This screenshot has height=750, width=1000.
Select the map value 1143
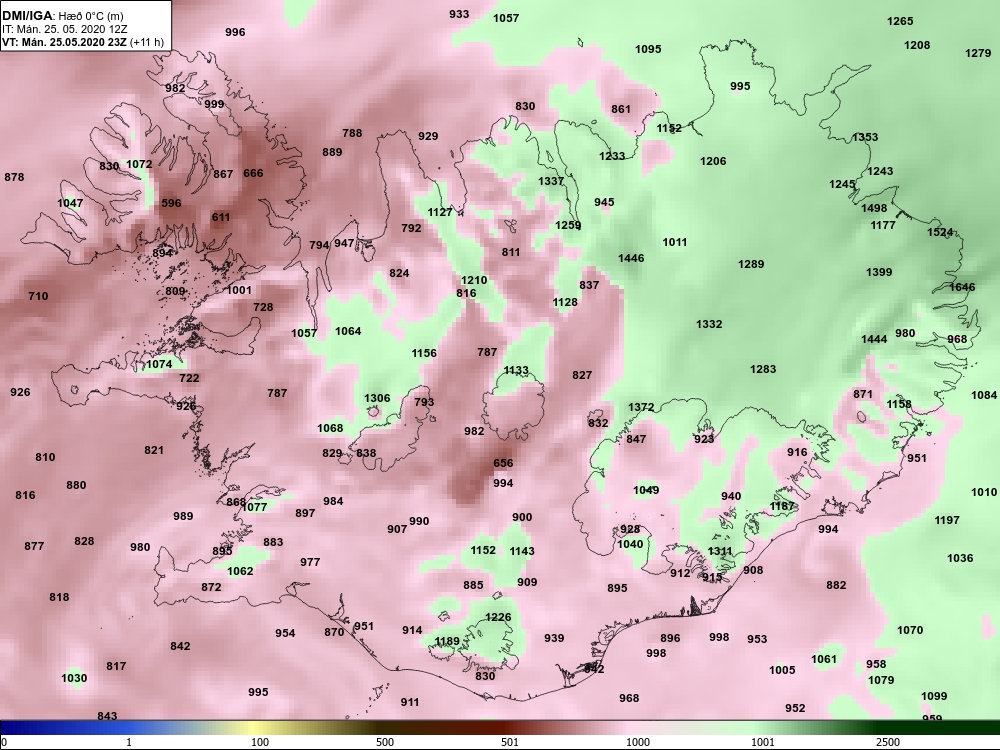[x=522, y=550]
